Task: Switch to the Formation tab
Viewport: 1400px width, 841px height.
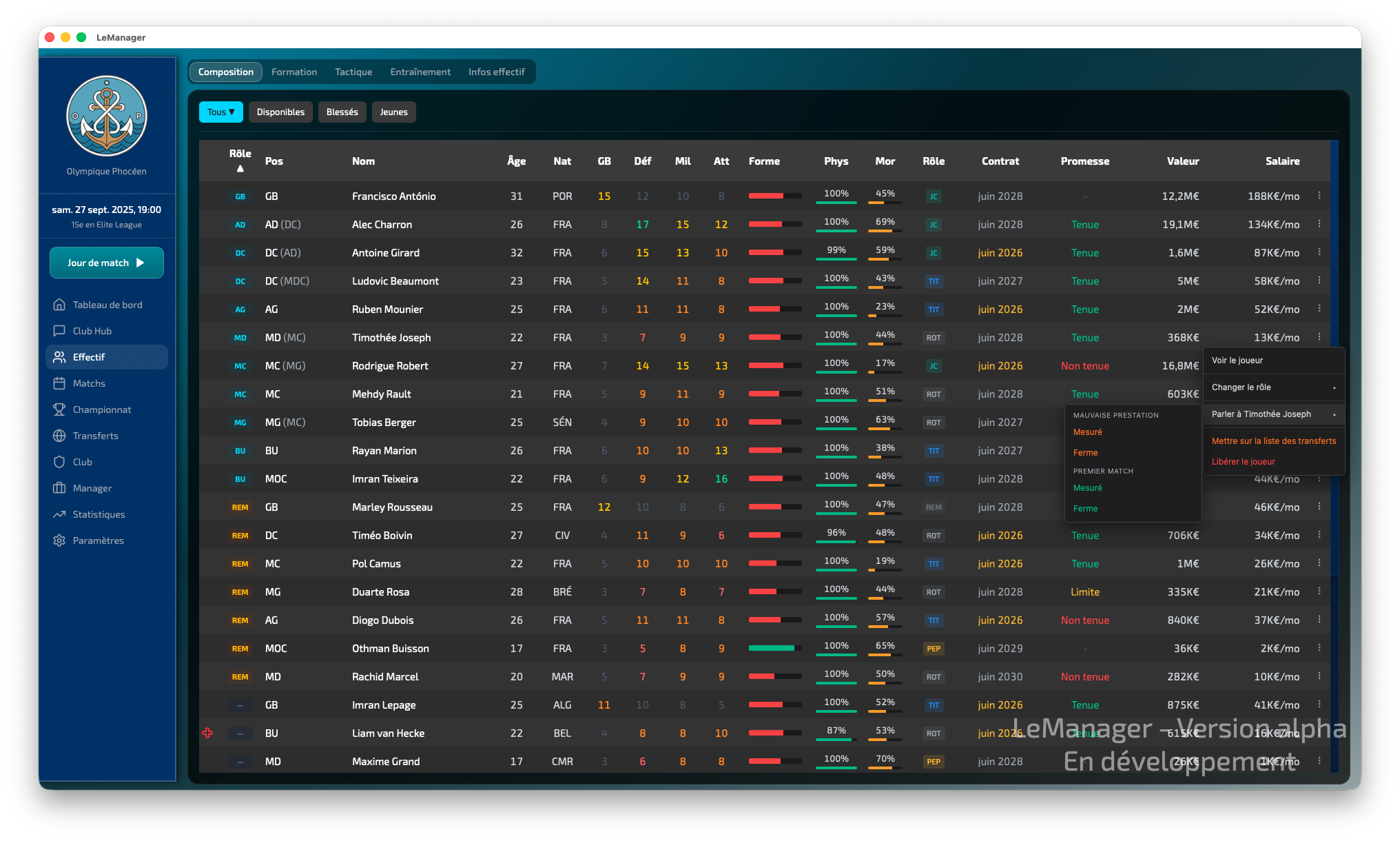Action: click(294, 72)
